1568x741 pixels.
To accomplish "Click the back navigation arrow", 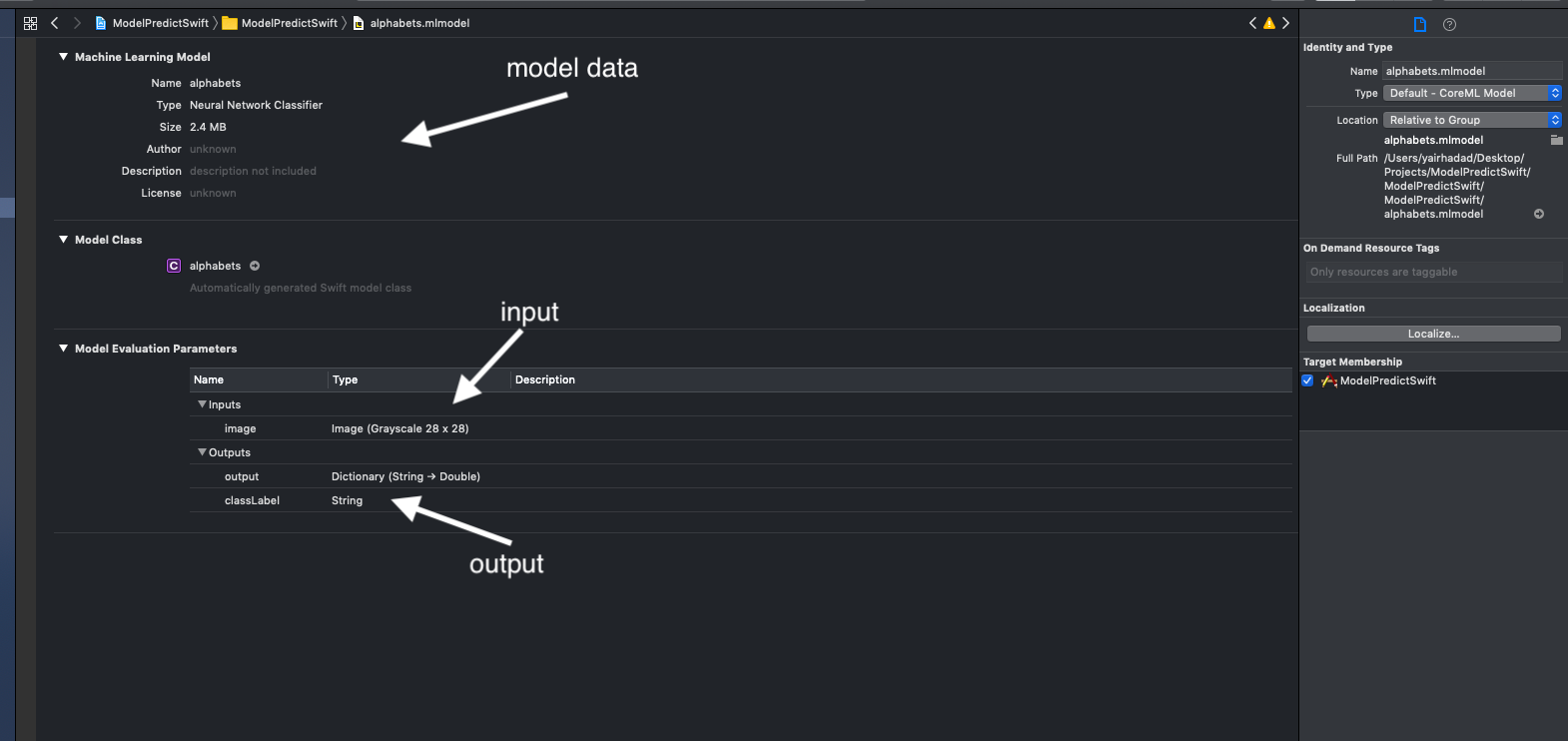I will [54, 22].
